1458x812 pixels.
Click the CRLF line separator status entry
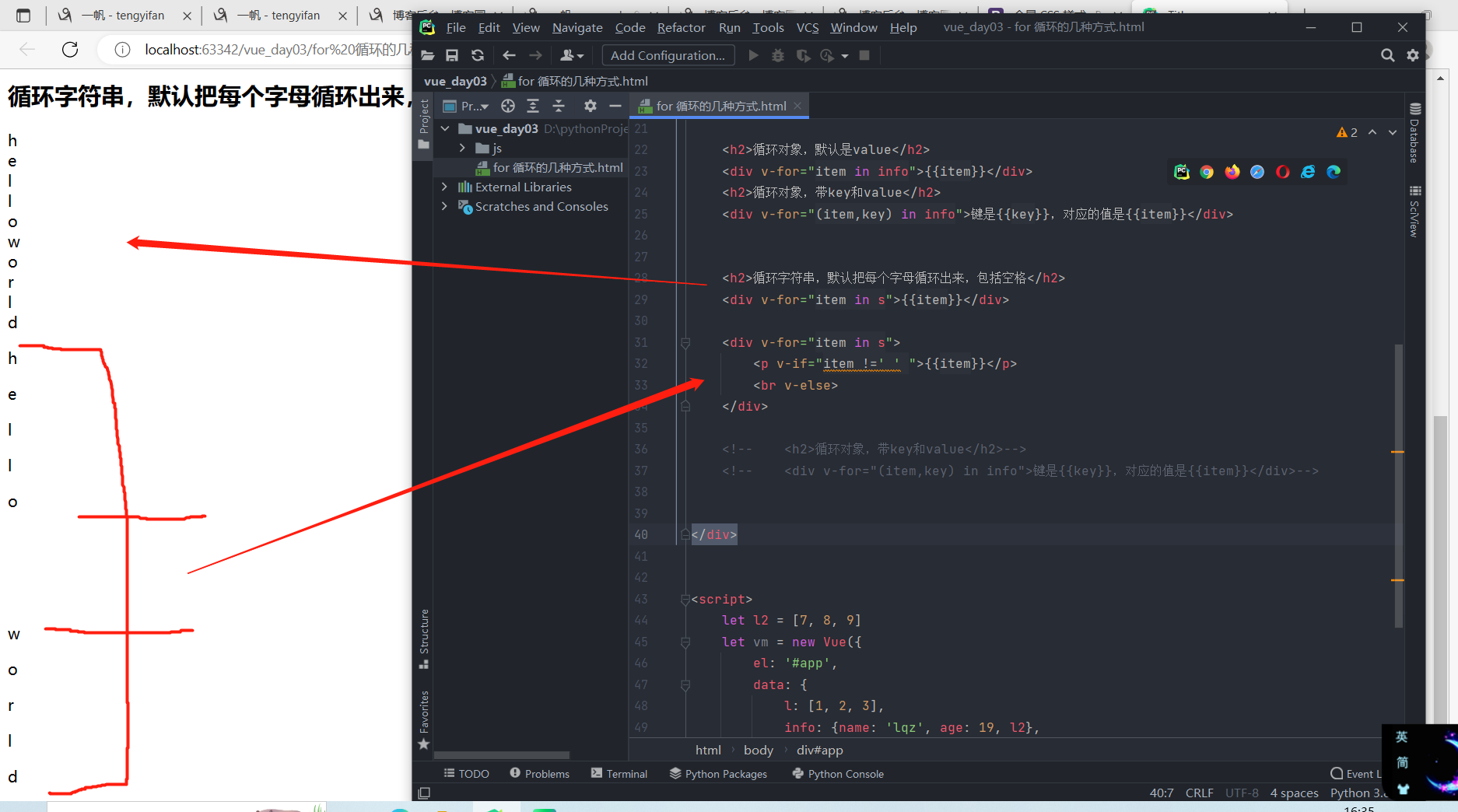point(1199,793)
